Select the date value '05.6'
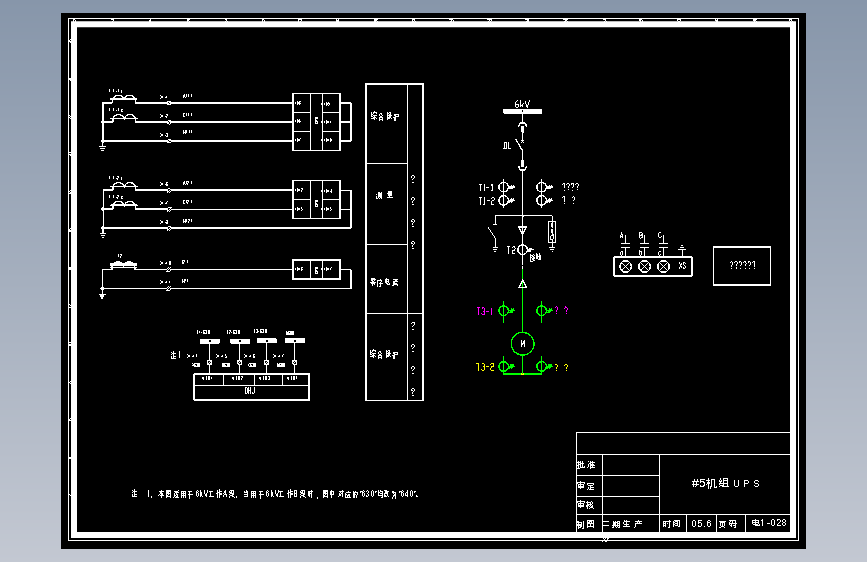The image size is (867, 562). coord(701,523)
